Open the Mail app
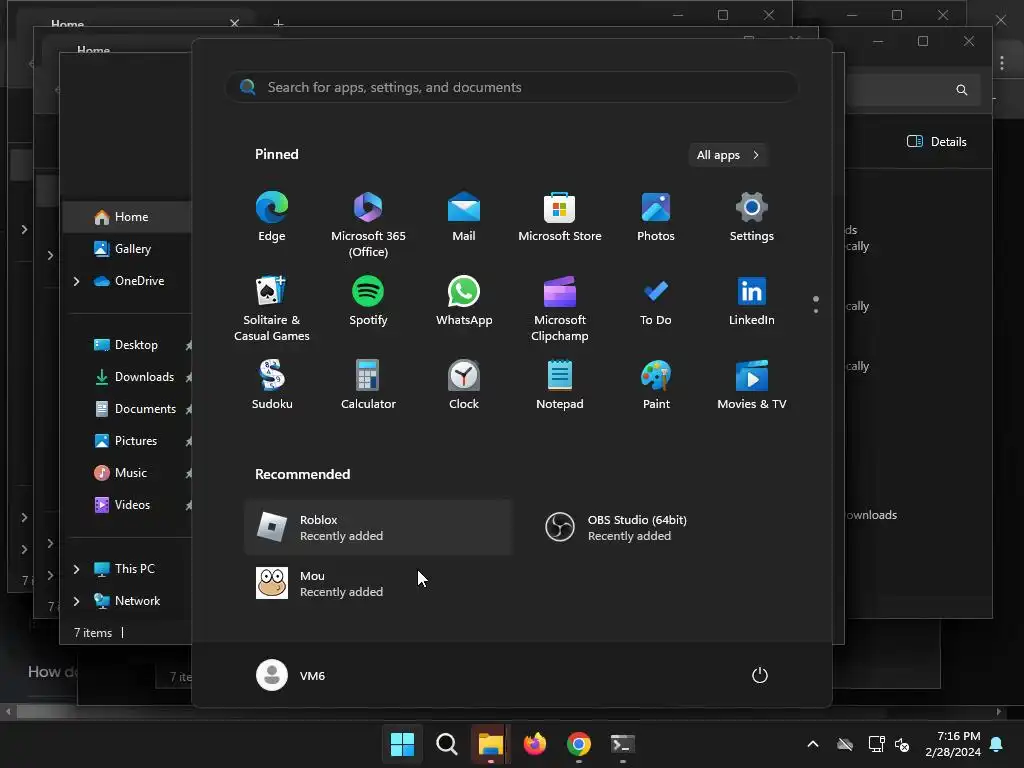 click(x=464, y=217)
